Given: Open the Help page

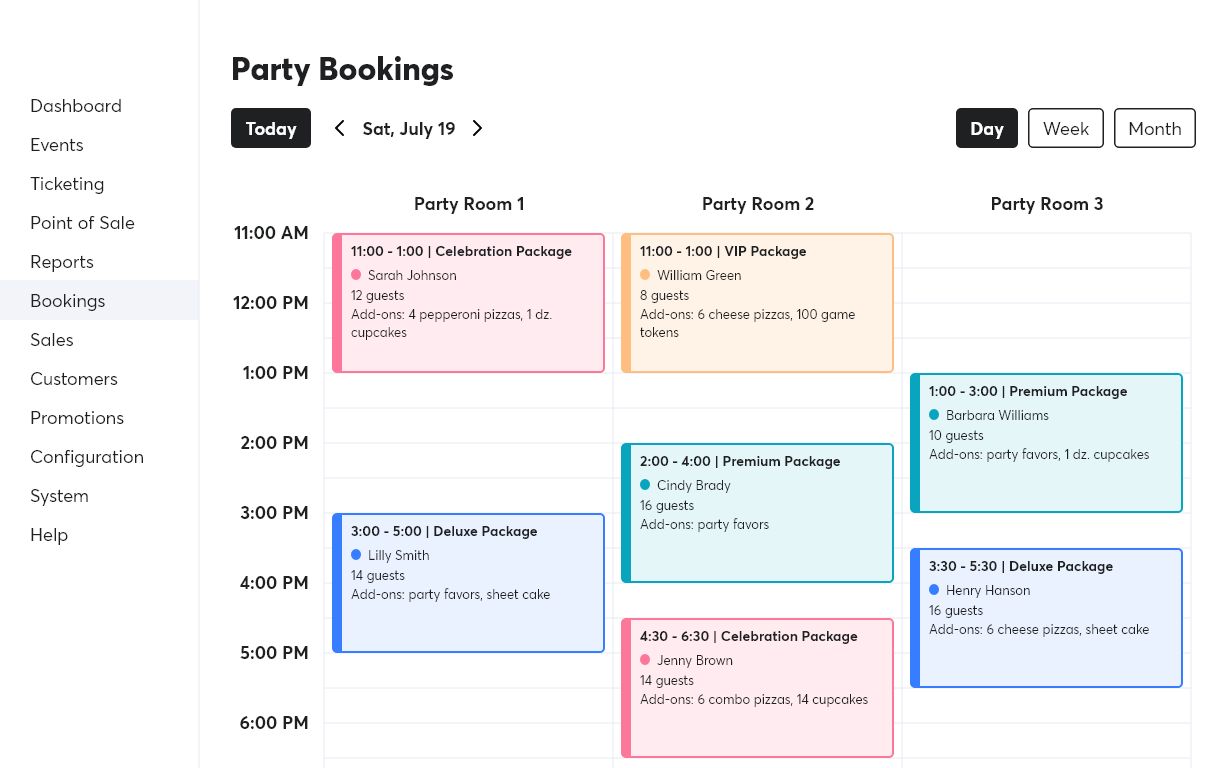Looking at the screenshot, I should pos(49,534).
